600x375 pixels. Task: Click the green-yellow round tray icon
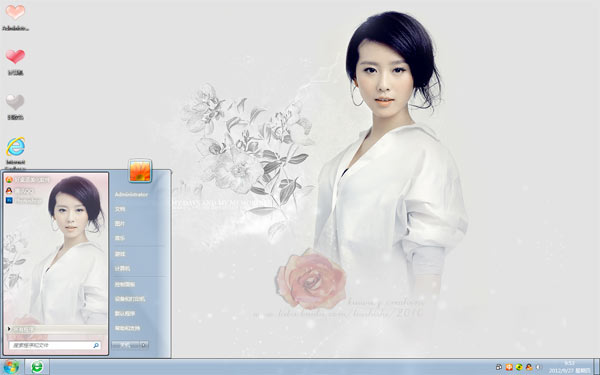click(x=519, y=367)
